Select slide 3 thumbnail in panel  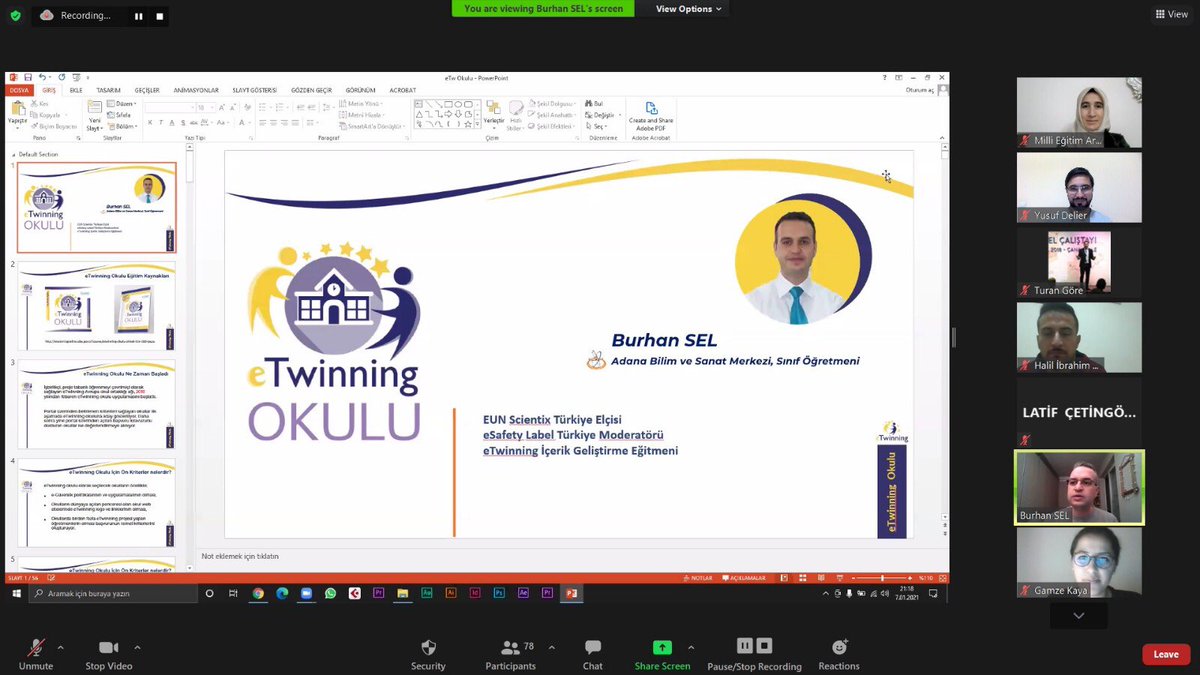click(x=96, y=404)
